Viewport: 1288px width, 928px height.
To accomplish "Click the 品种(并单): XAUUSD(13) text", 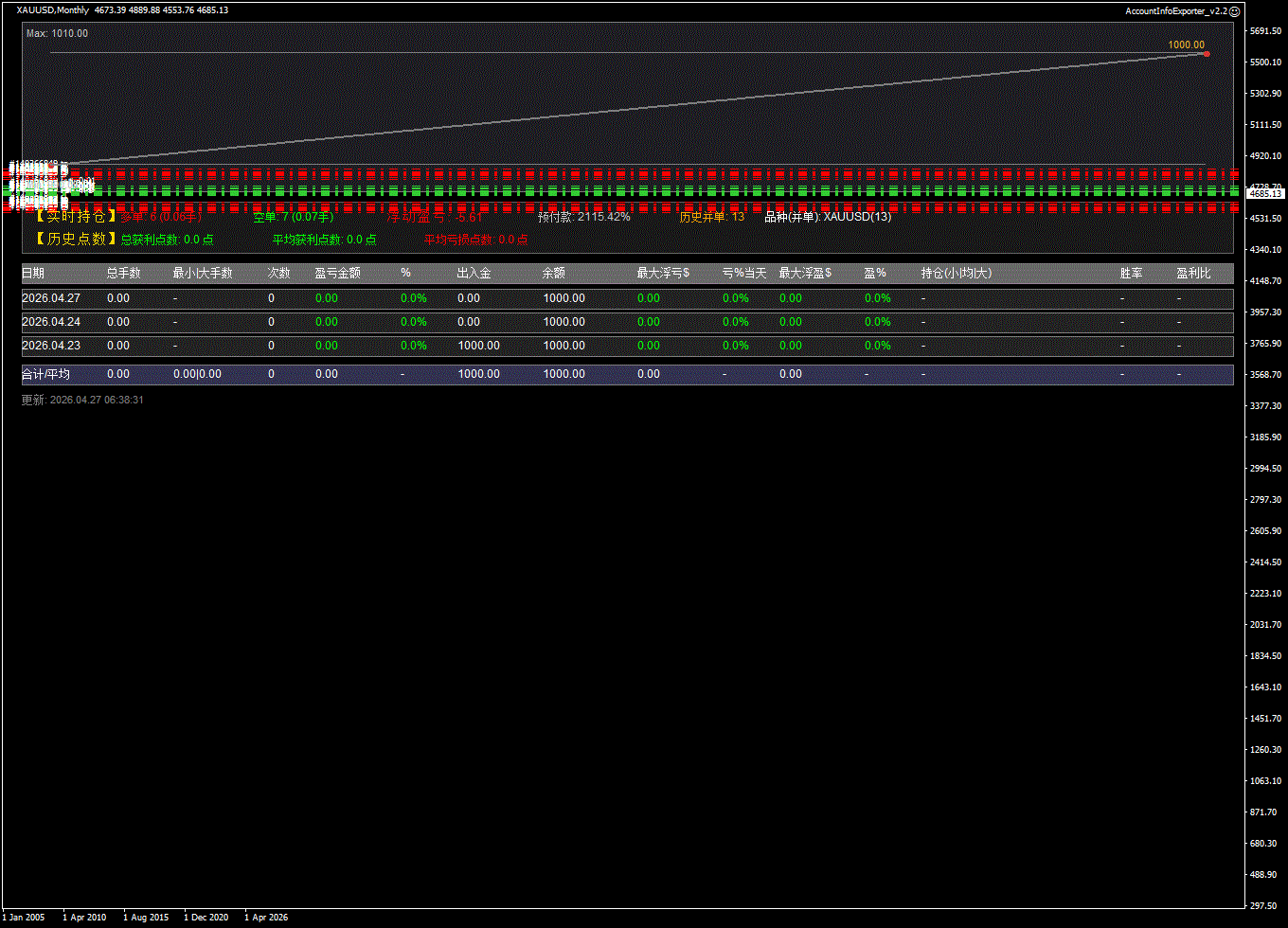I will click(828, 217).
